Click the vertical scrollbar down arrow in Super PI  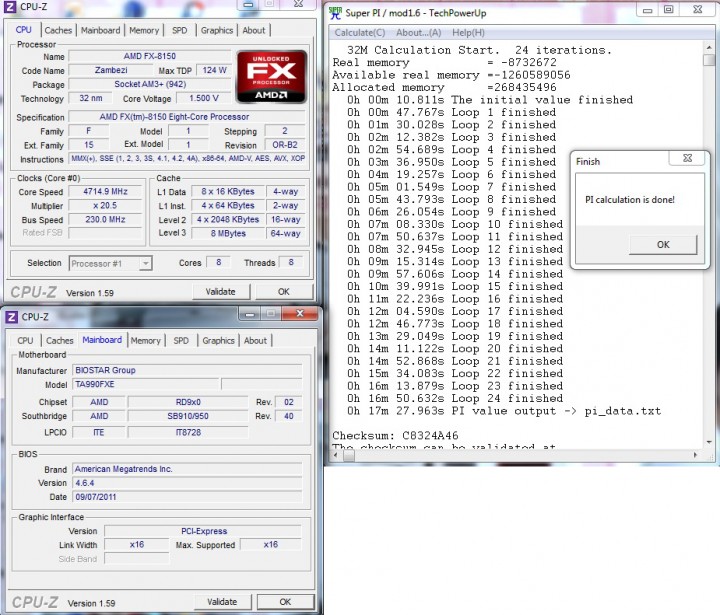(x=709, y=442)
